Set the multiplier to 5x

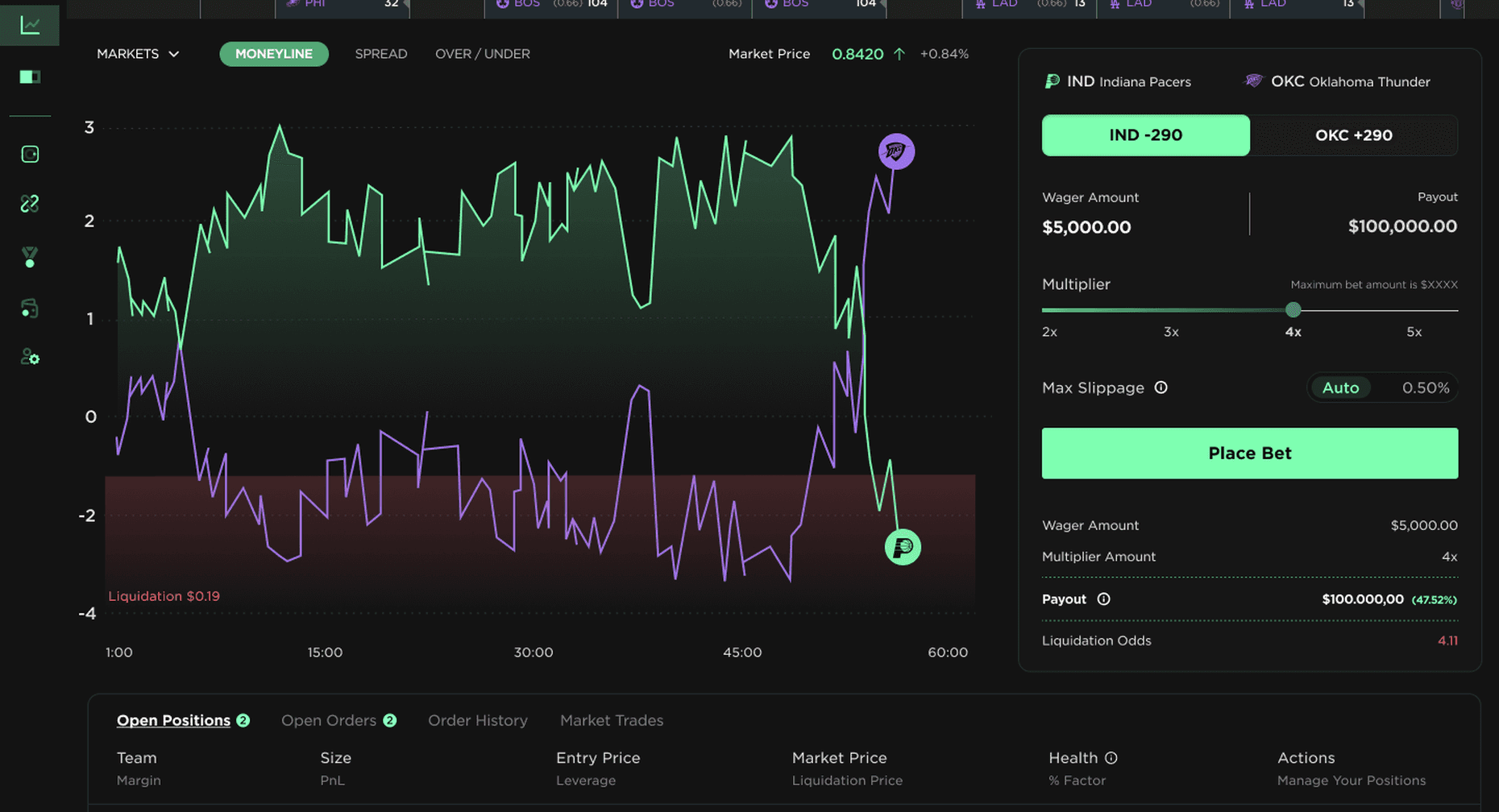[x=1414, y=332]
